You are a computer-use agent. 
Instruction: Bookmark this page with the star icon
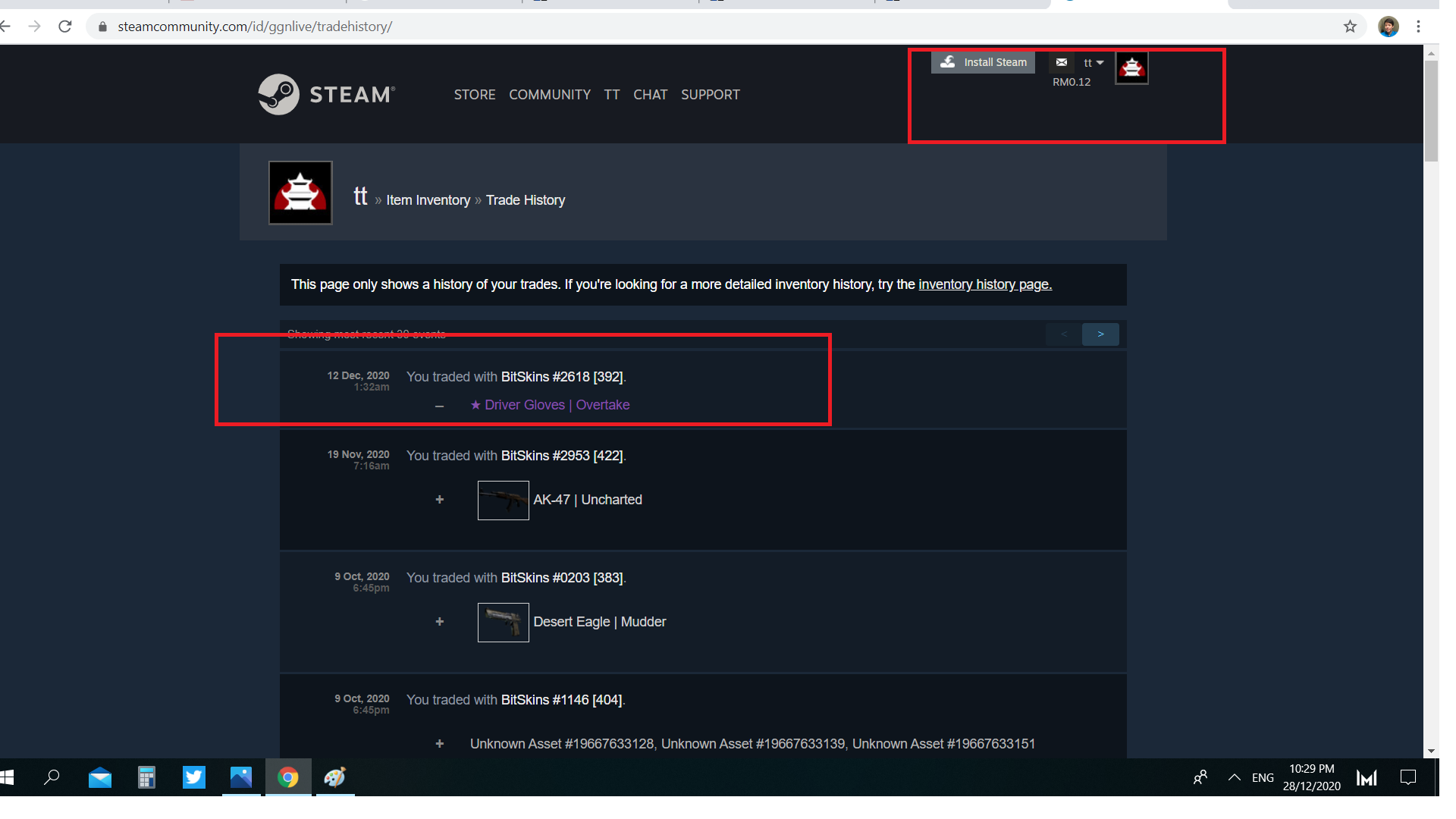tap(1350, 27)
